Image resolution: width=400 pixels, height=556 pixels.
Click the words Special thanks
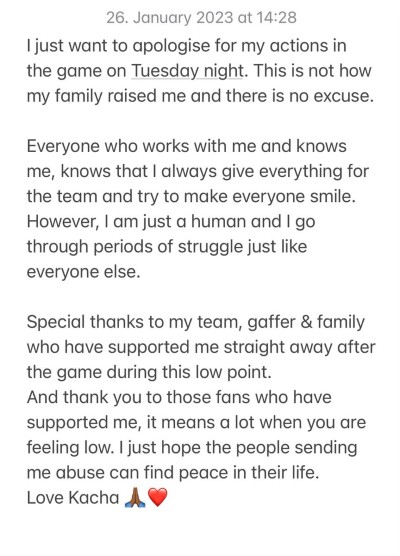(x=85, y=322)
